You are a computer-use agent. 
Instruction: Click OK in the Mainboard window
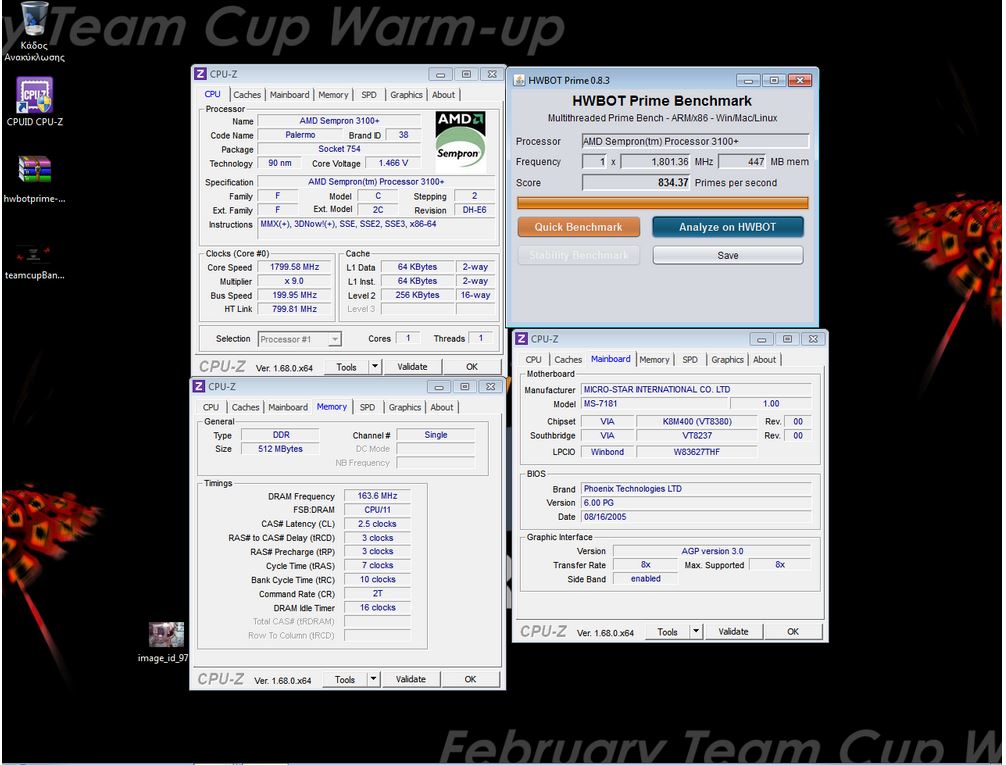[x=793, y=632]
